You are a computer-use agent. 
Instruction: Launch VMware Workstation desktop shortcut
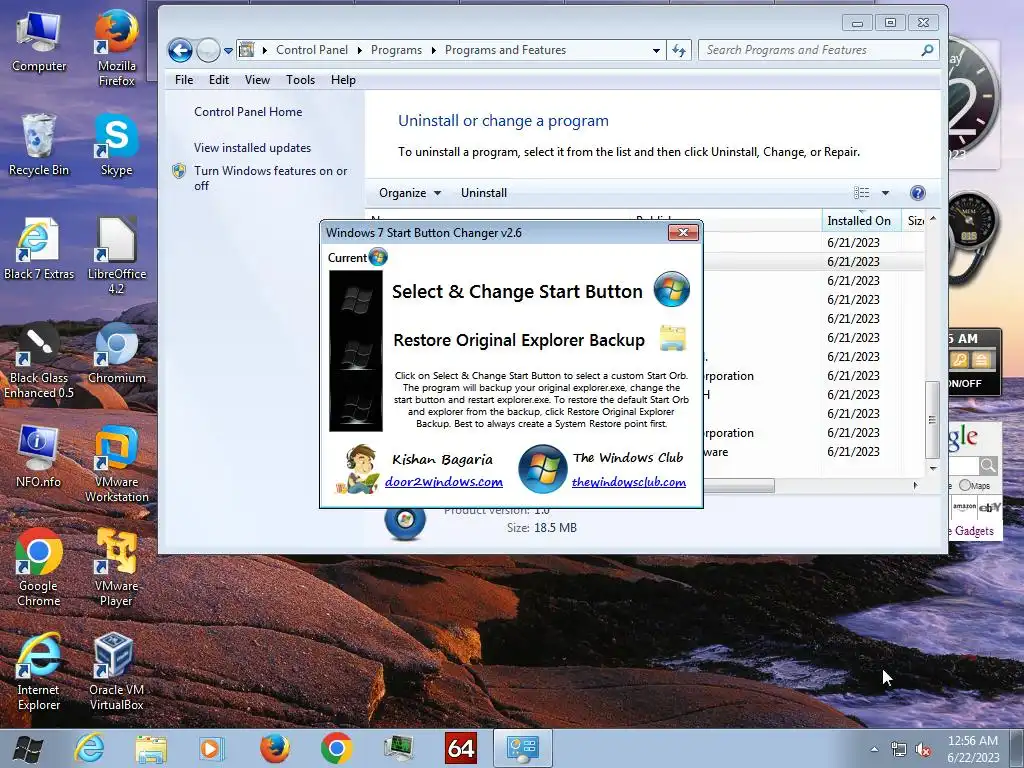116,464
